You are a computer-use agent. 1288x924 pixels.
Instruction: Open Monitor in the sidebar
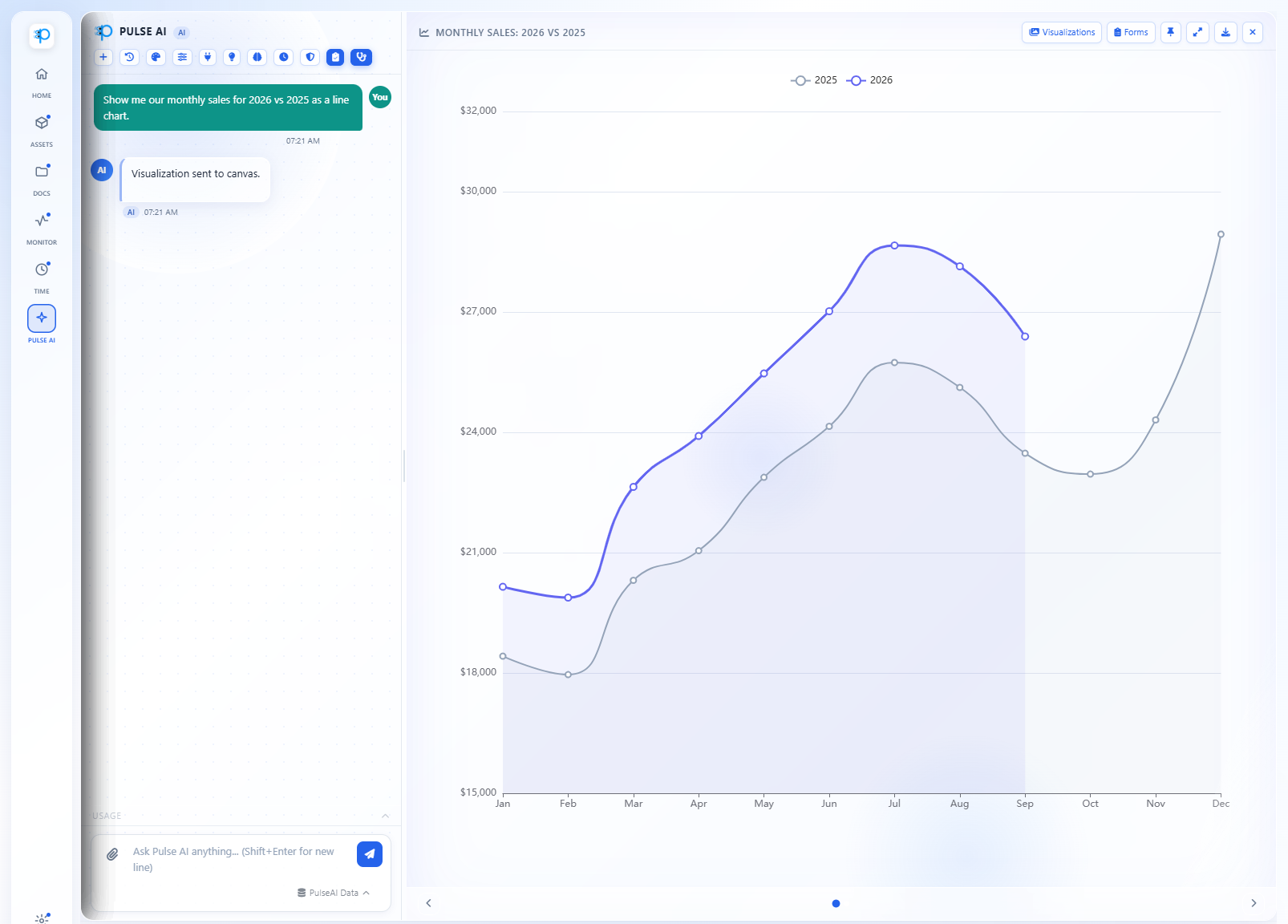click(42, 229)
